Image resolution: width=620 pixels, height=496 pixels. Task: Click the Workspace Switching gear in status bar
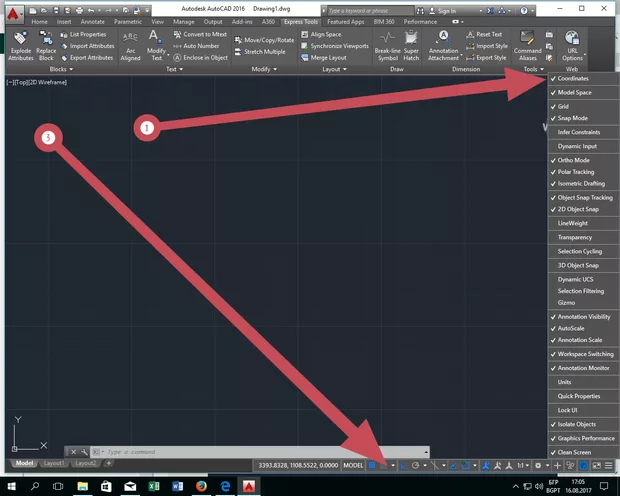coord(538,466)
